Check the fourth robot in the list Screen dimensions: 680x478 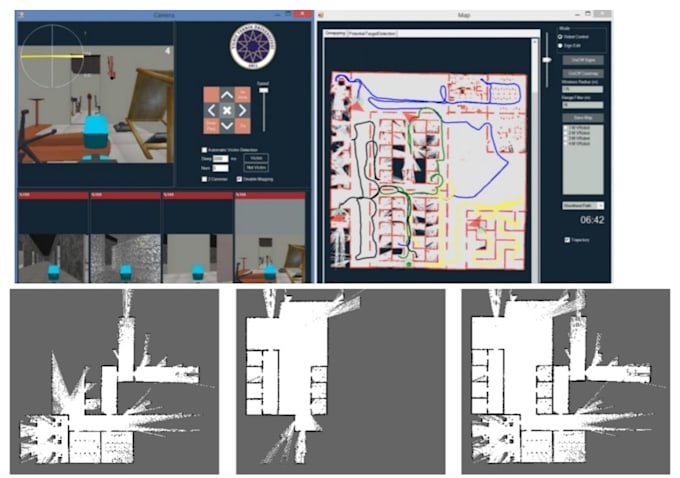tap(566, 143)
